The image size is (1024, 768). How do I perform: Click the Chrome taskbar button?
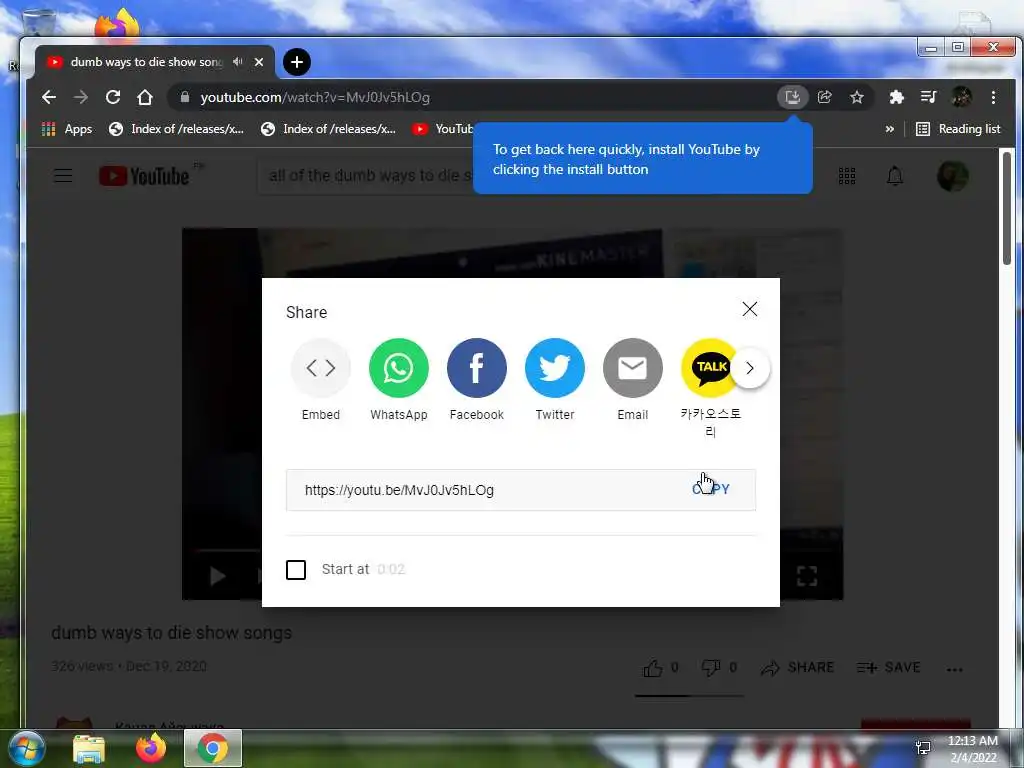click(x=213, y=748)
